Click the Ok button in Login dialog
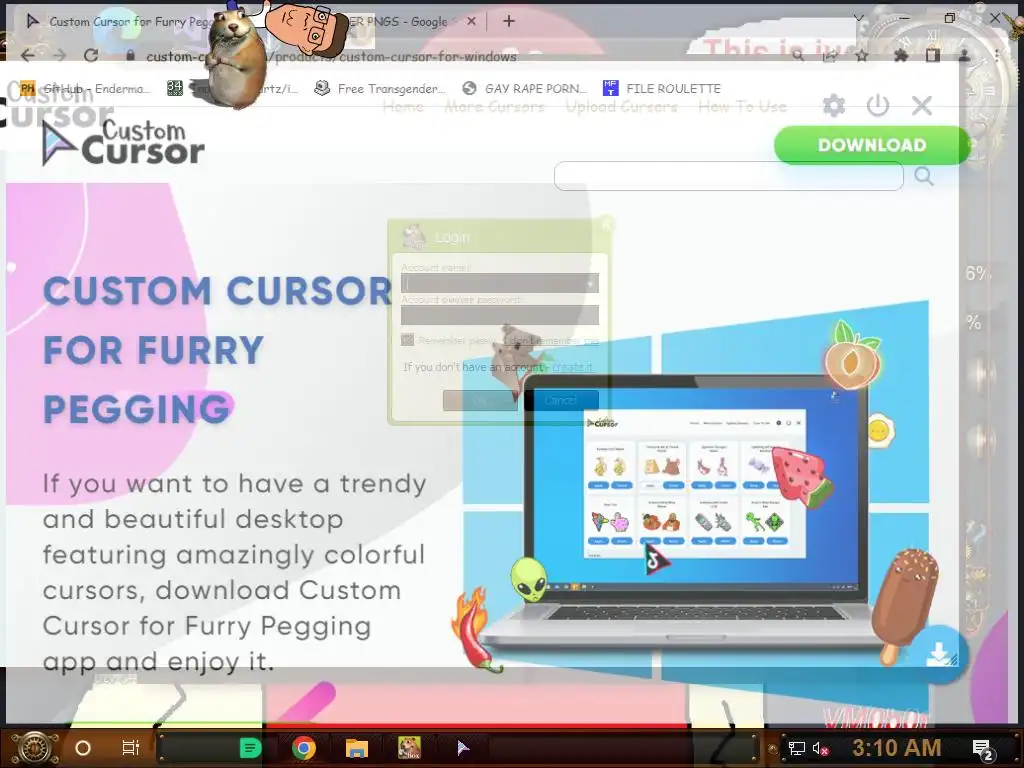The width and height of the screenshot is (1024, 768). (480, 400)
